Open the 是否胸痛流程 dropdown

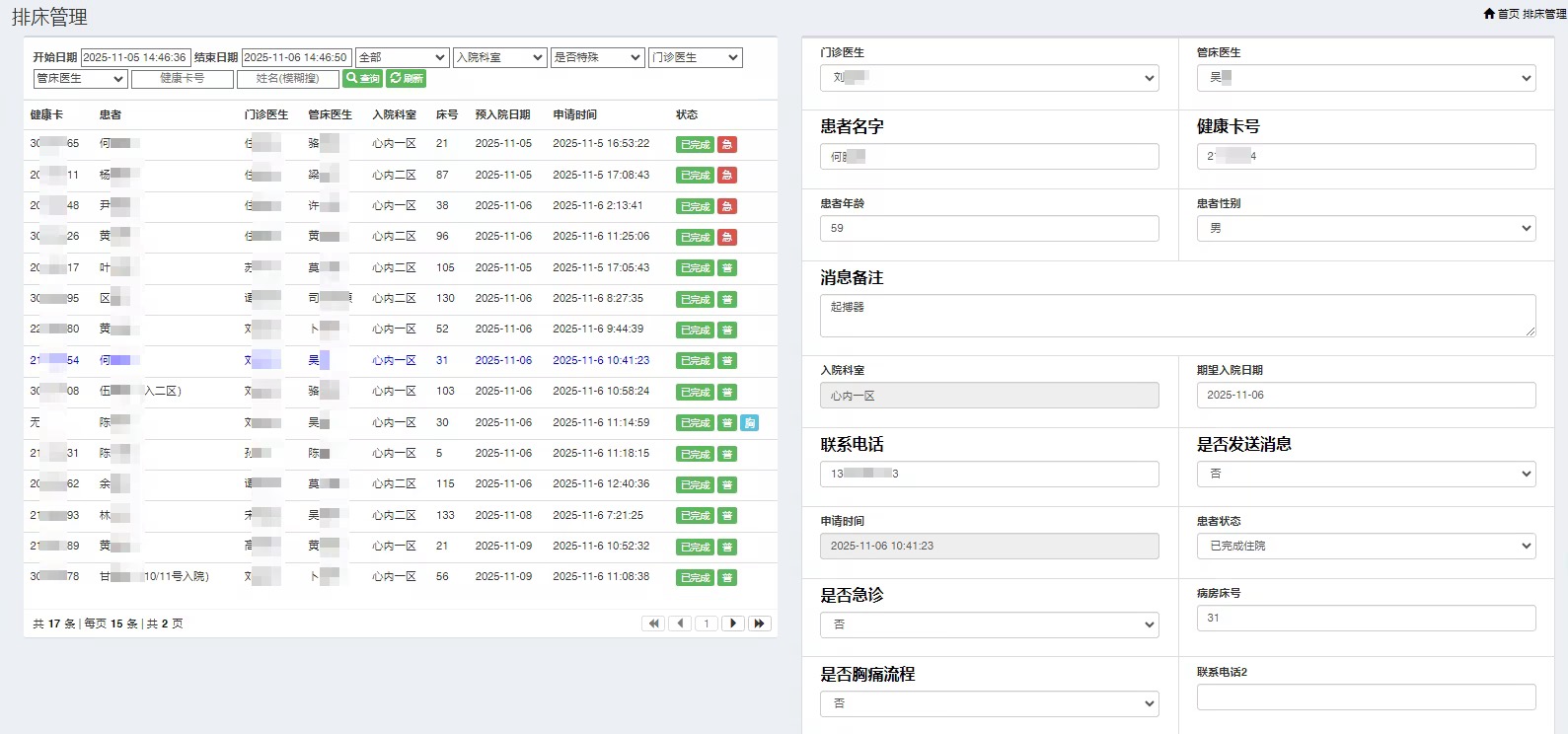point(989,703)
